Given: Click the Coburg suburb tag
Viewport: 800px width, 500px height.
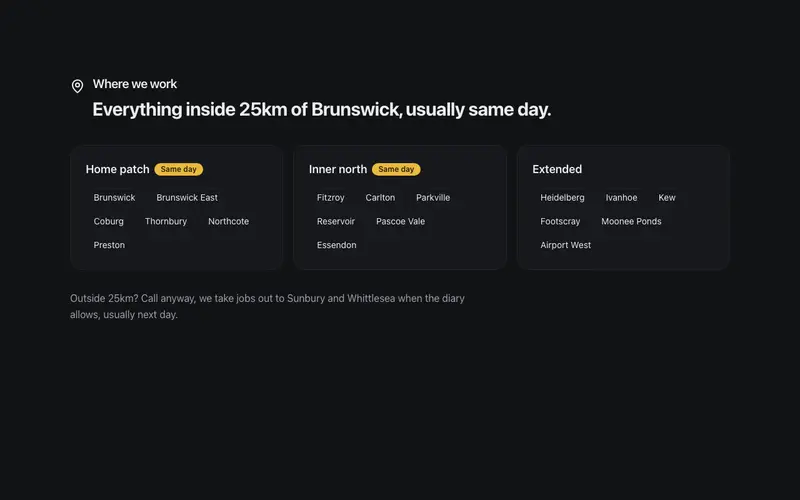Looking at the screenshot, I should [109, 221].
